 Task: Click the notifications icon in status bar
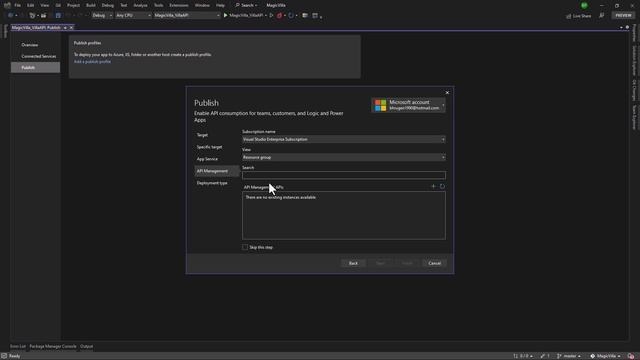coord(631,356)
